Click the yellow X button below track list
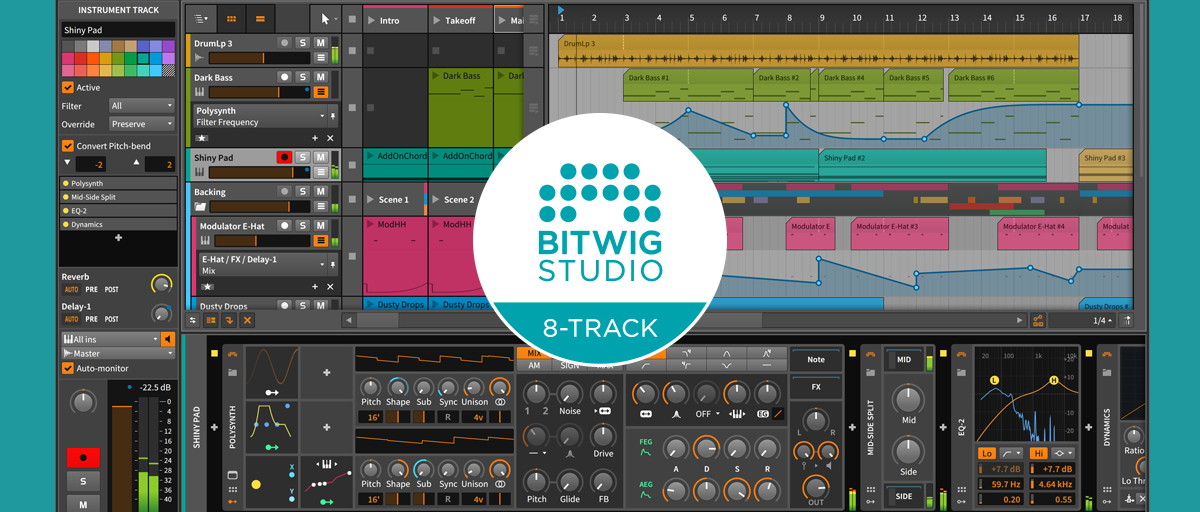 pos(247,320)
